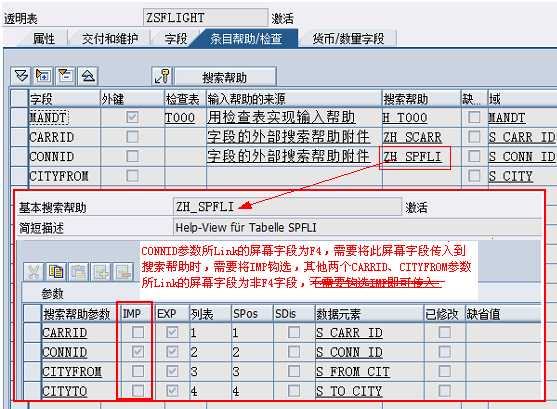Screen dimensions: 557x409
Task: Select the row selector for CONNID parameter row
Action: [32, 352]
